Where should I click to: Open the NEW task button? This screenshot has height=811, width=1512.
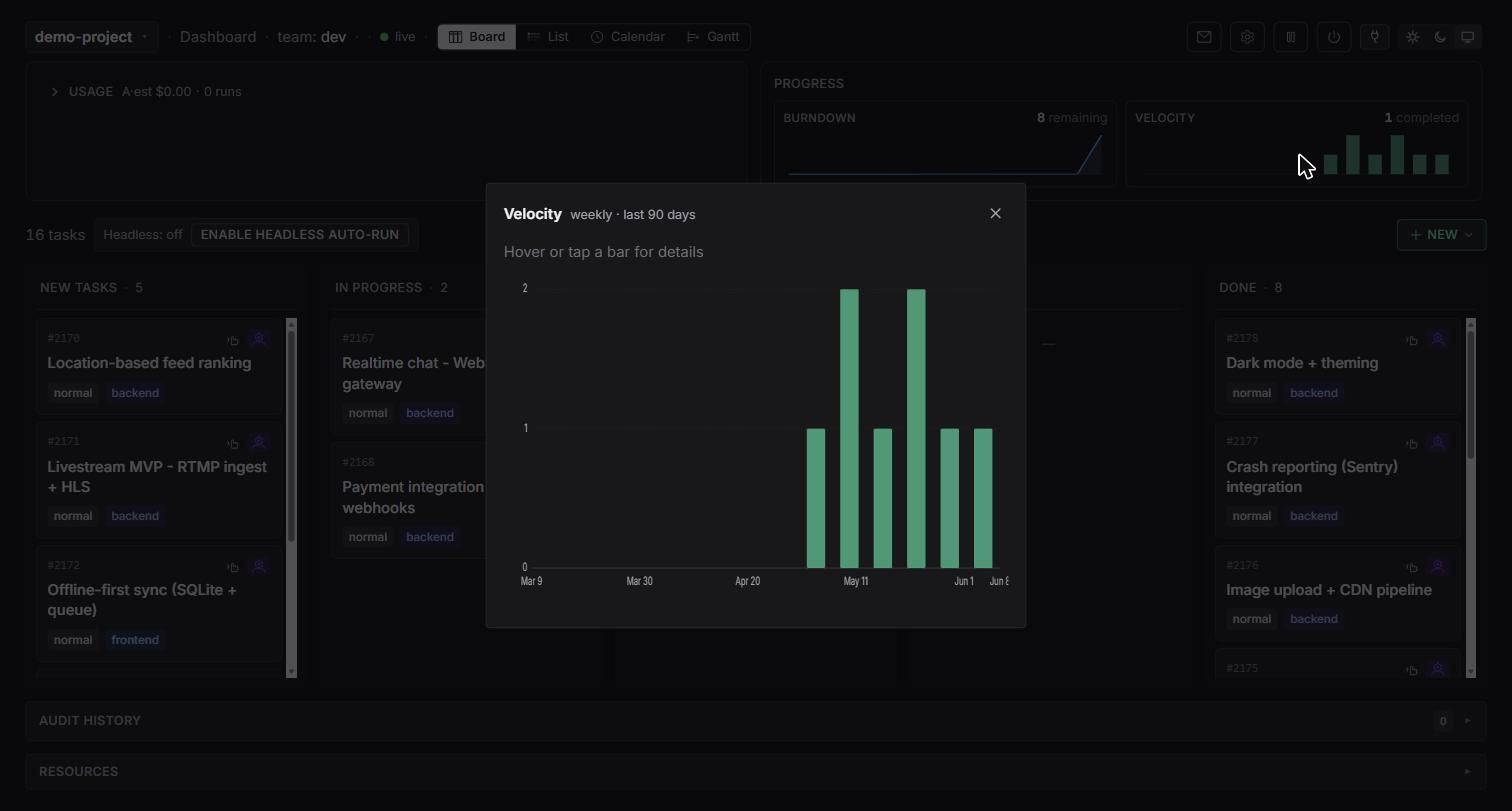1441,235
